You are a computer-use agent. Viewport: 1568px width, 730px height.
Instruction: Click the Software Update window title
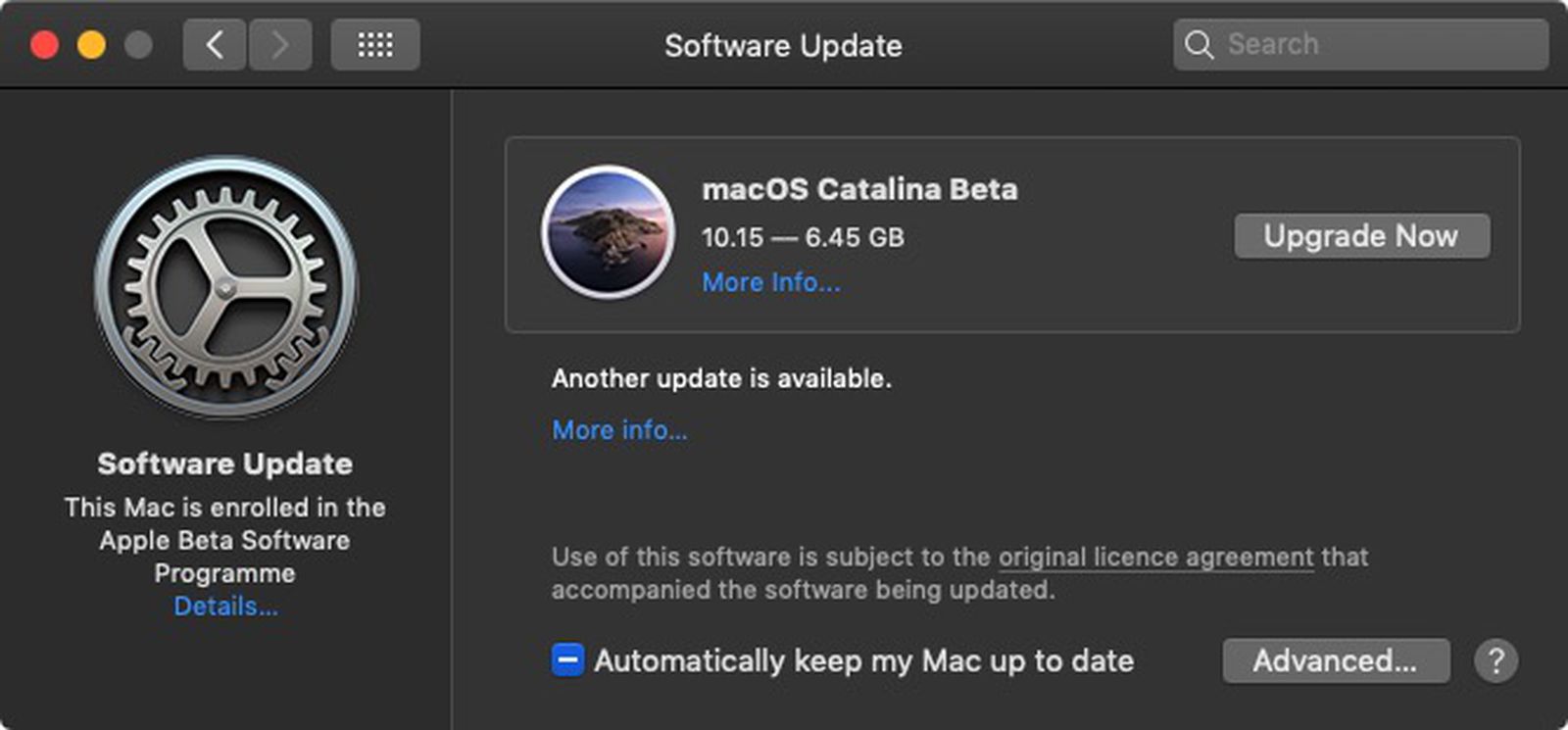tap(783, 46)
